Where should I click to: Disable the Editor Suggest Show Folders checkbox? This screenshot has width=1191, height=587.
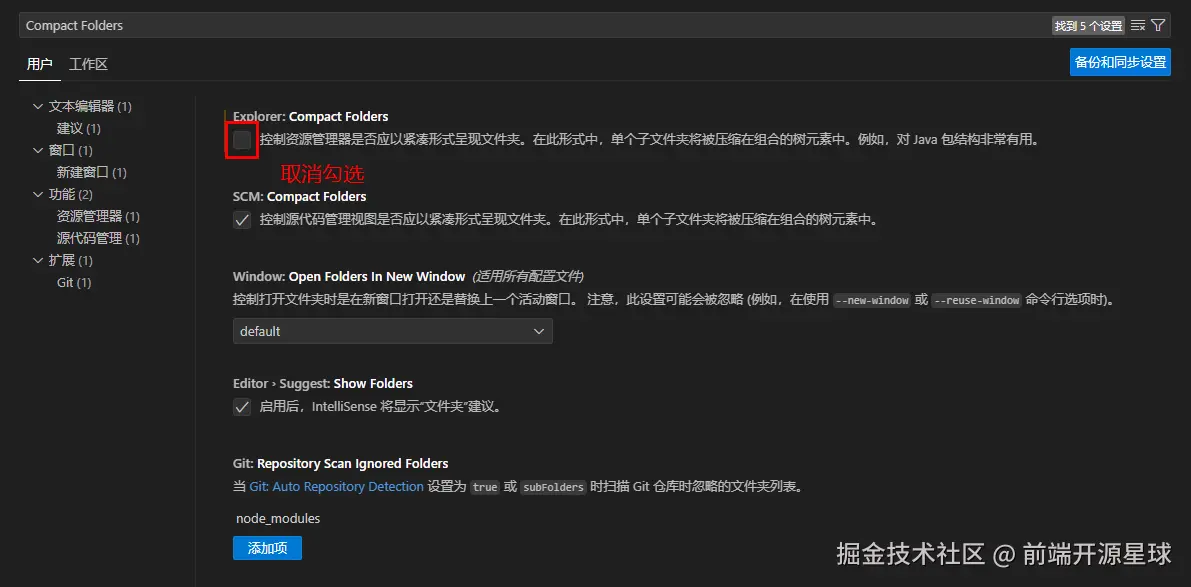tap(241, 407)
